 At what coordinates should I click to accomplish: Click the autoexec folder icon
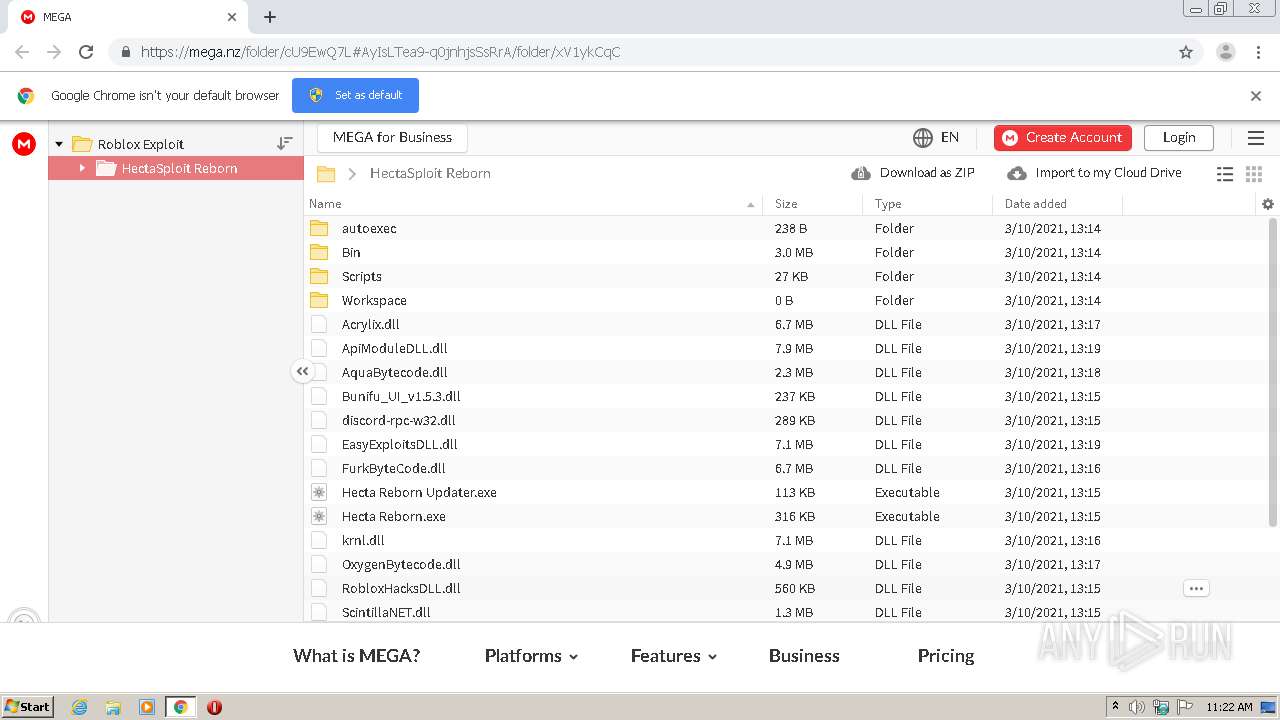[x=319, y=228]
